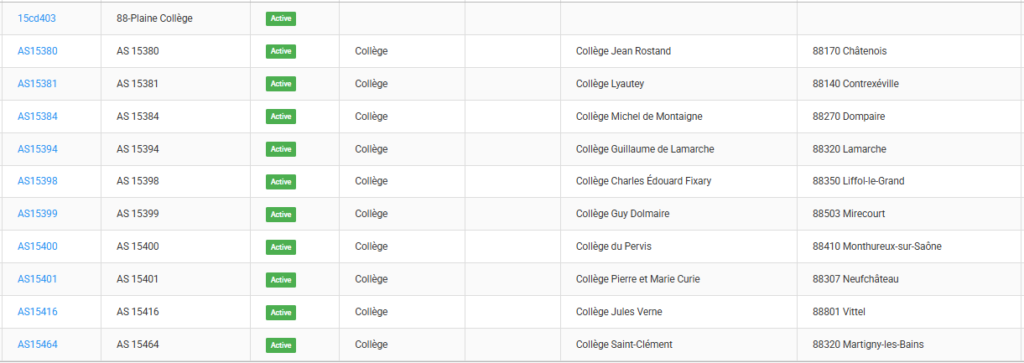Open the AS15380 link
Viewport: 1024px width, 363px height.
tap(37, 51)
